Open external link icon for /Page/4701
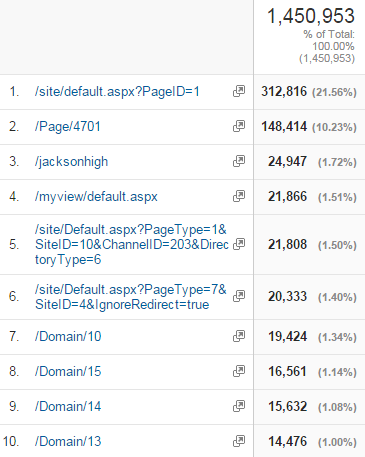365x457 pixels. [239, 126]
